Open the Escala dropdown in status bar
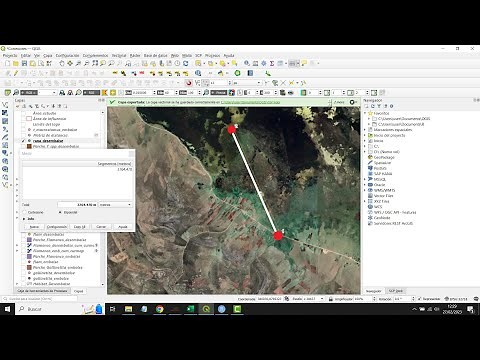Viewport: 480px width, 360px height. (x=322, y=299)
